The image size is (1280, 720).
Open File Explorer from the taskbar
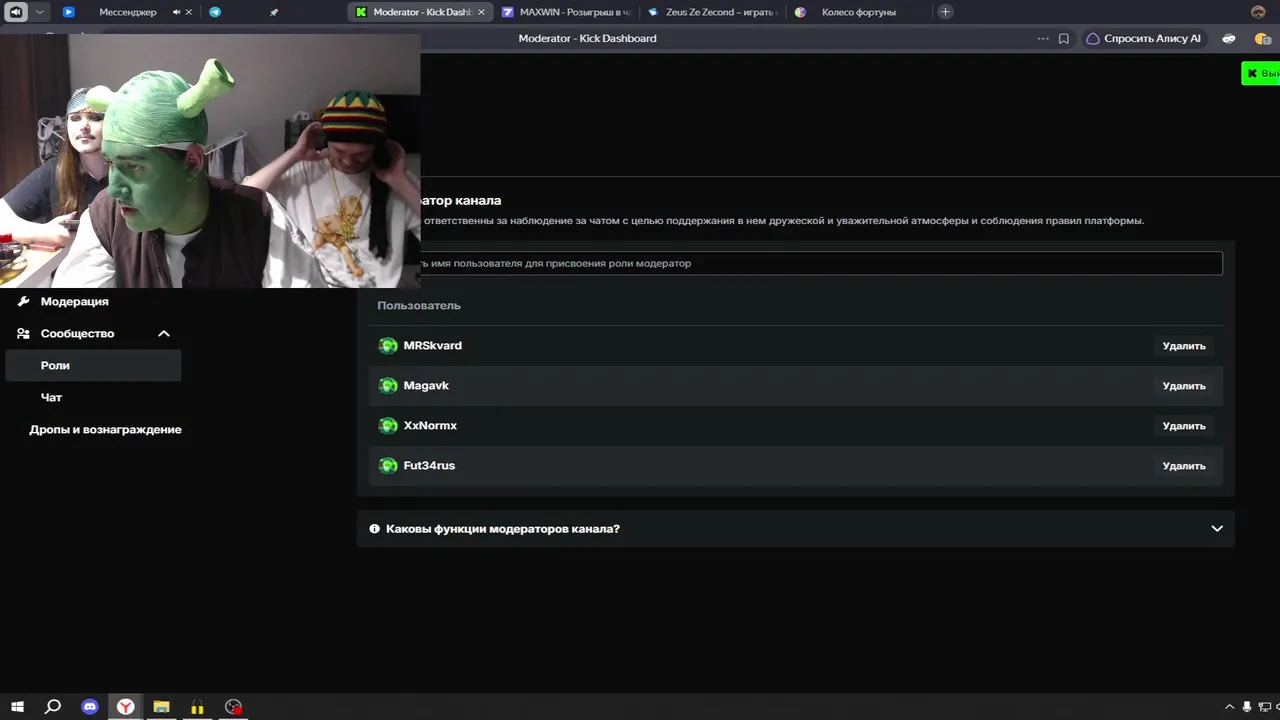(x=161, y=707)
